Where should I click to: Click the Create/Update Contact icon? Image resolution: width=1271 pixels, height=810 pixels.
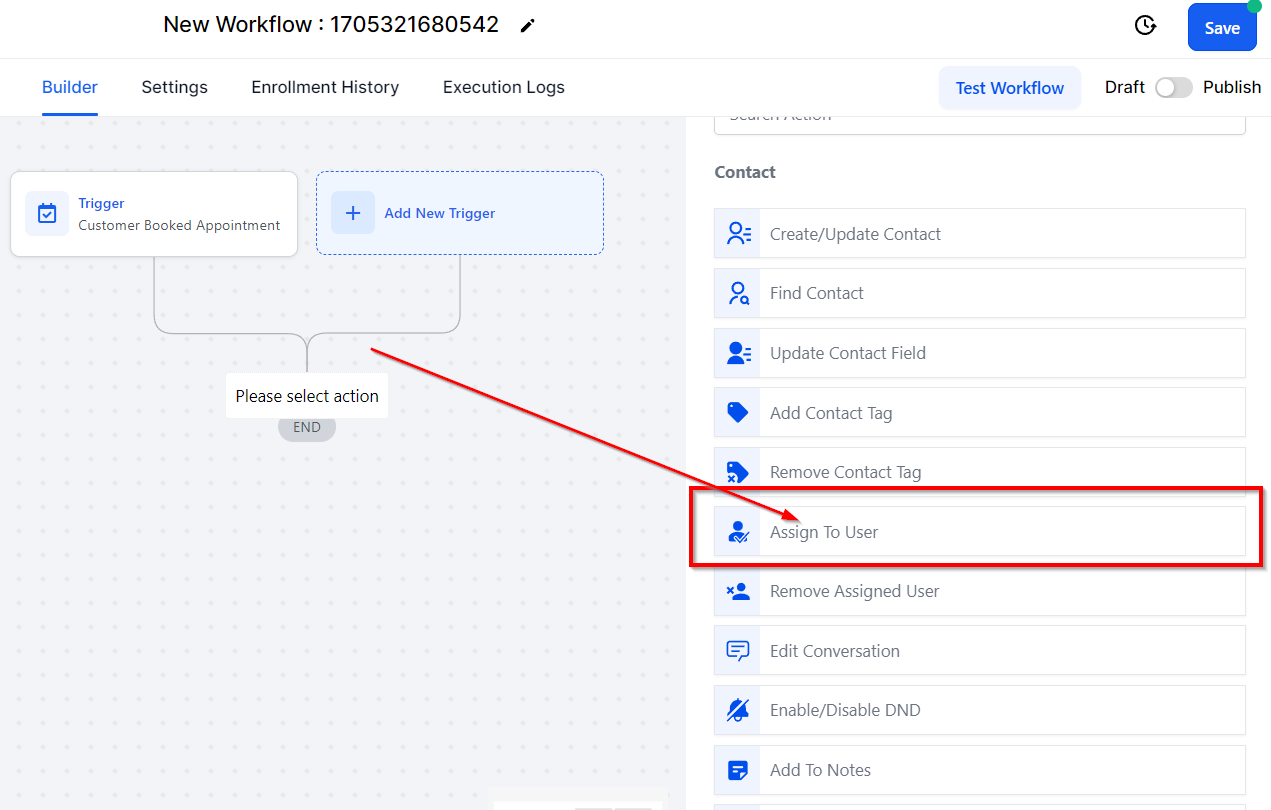tap(738, 234)
